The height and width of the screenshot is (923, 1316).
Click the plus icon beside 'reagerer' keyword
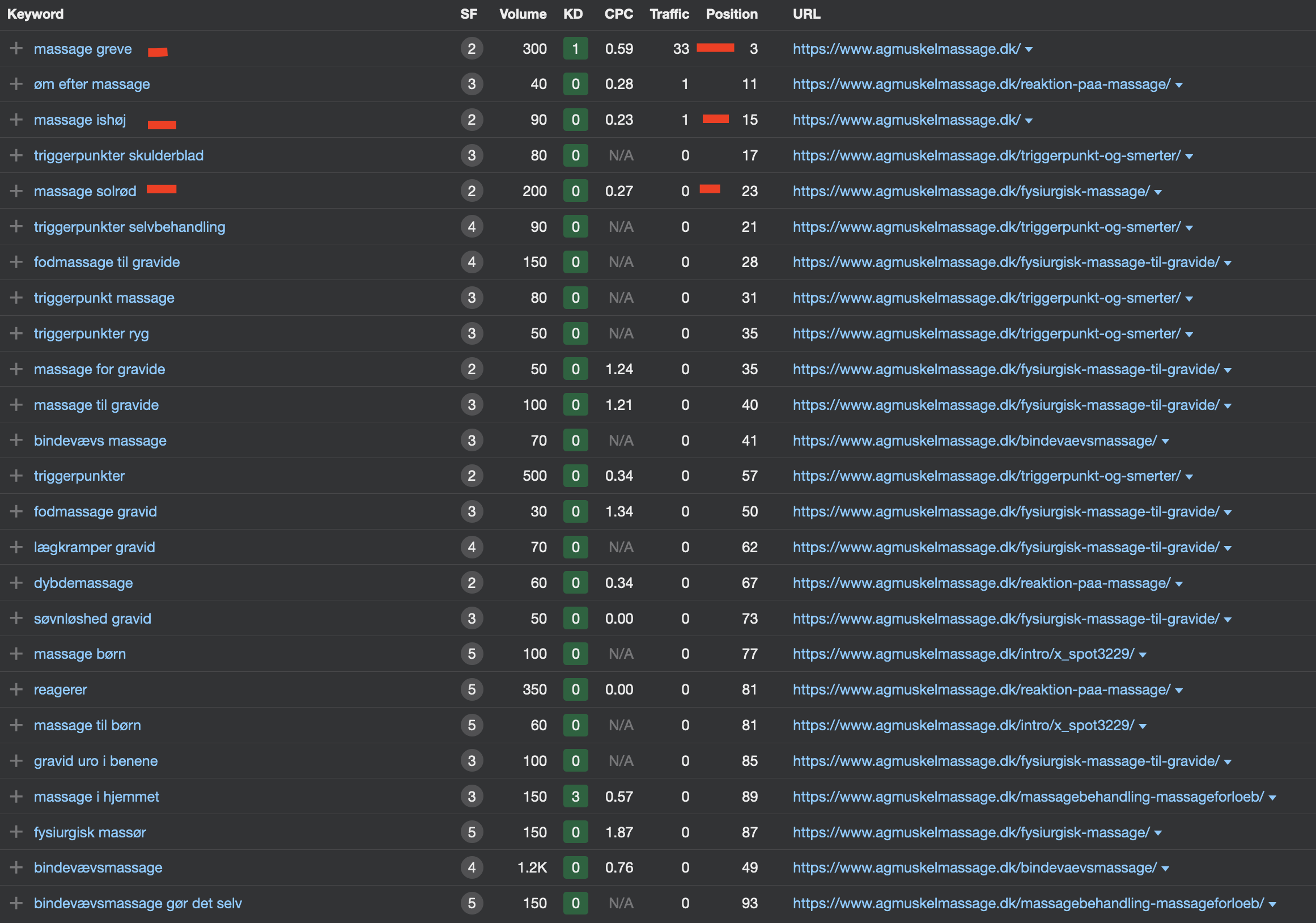pyautogui.click(x=16, y=689)
